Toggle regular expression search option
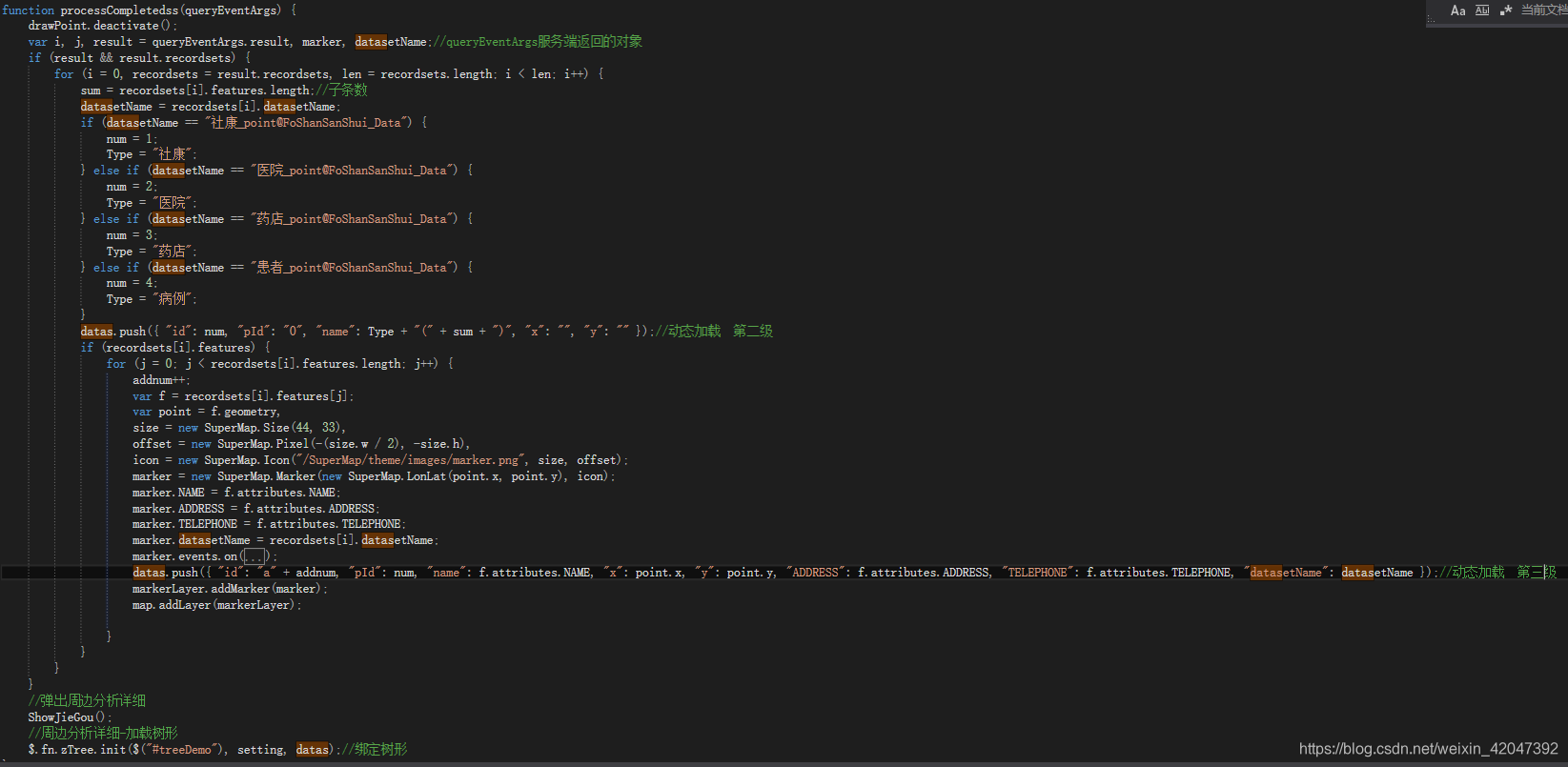 point(1506,10)
